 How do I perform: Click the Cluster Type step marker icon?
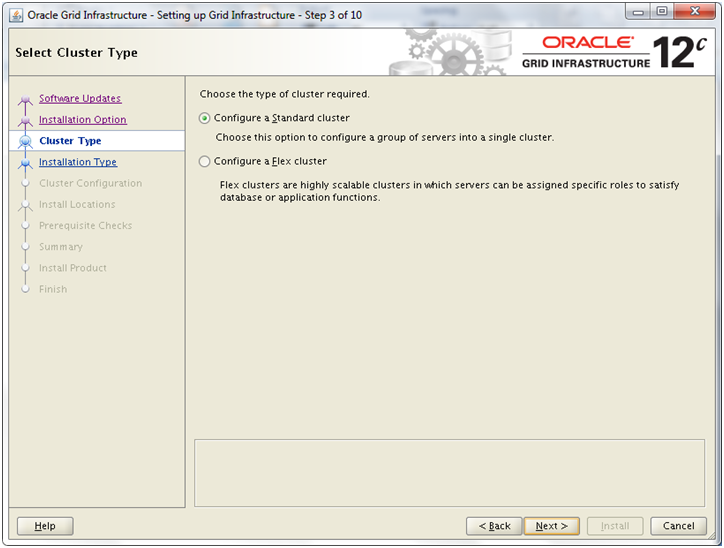25,141
